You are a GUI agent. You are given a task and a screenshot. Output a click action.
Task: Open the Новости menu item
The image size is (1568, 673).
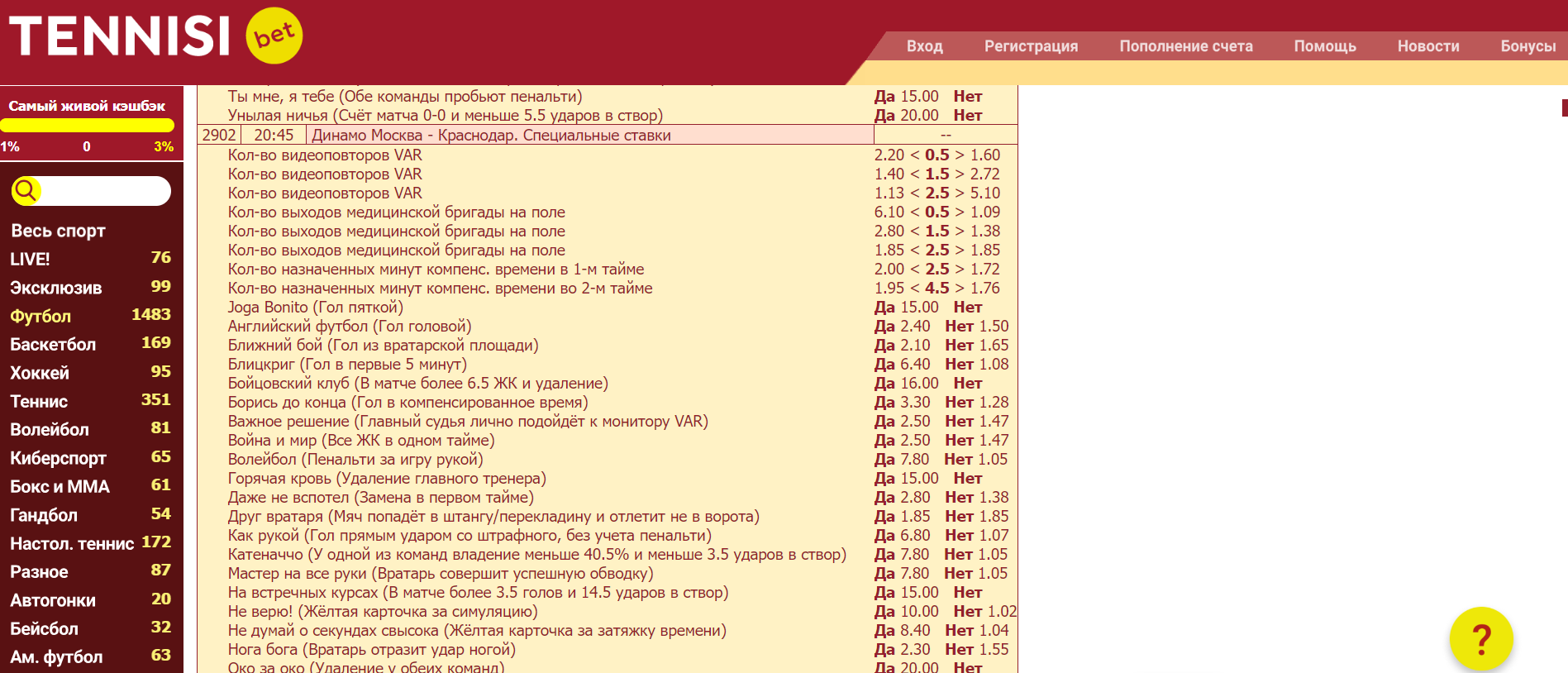point(1427,46)
